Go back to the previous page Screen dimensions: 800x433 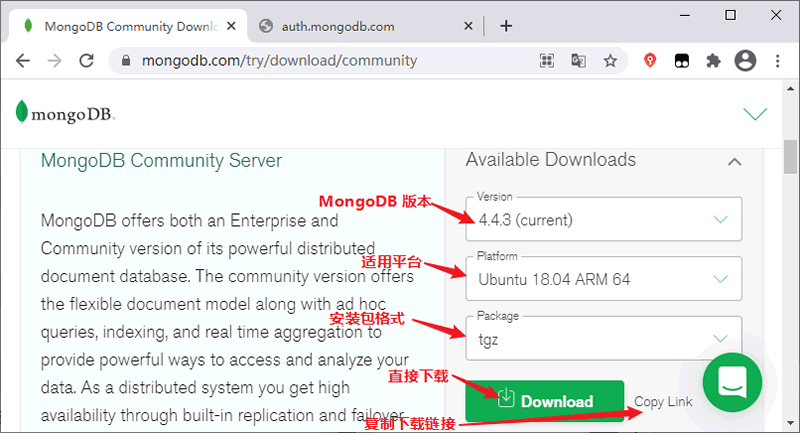(x=23, y=61)
